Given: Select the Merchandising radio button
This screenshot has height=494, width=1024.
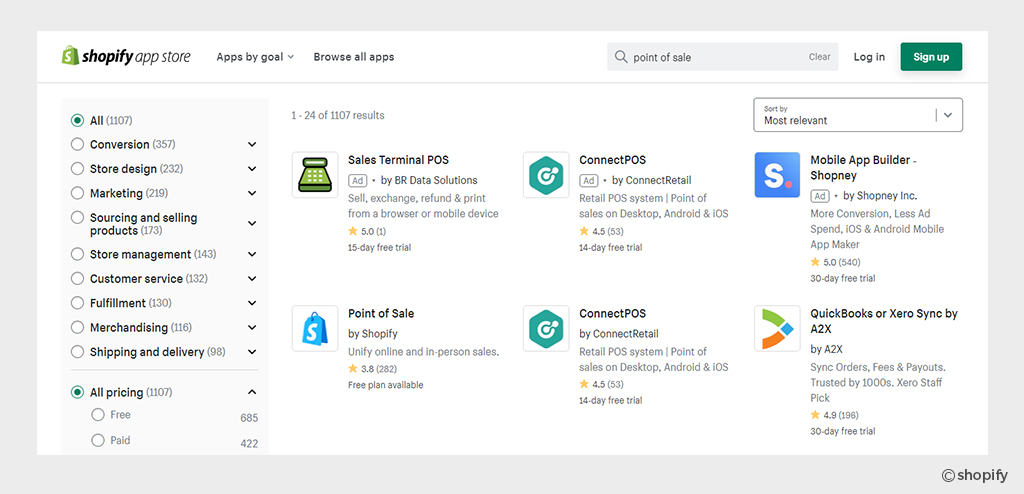Looking at the screenshot, I should (77, 327).
